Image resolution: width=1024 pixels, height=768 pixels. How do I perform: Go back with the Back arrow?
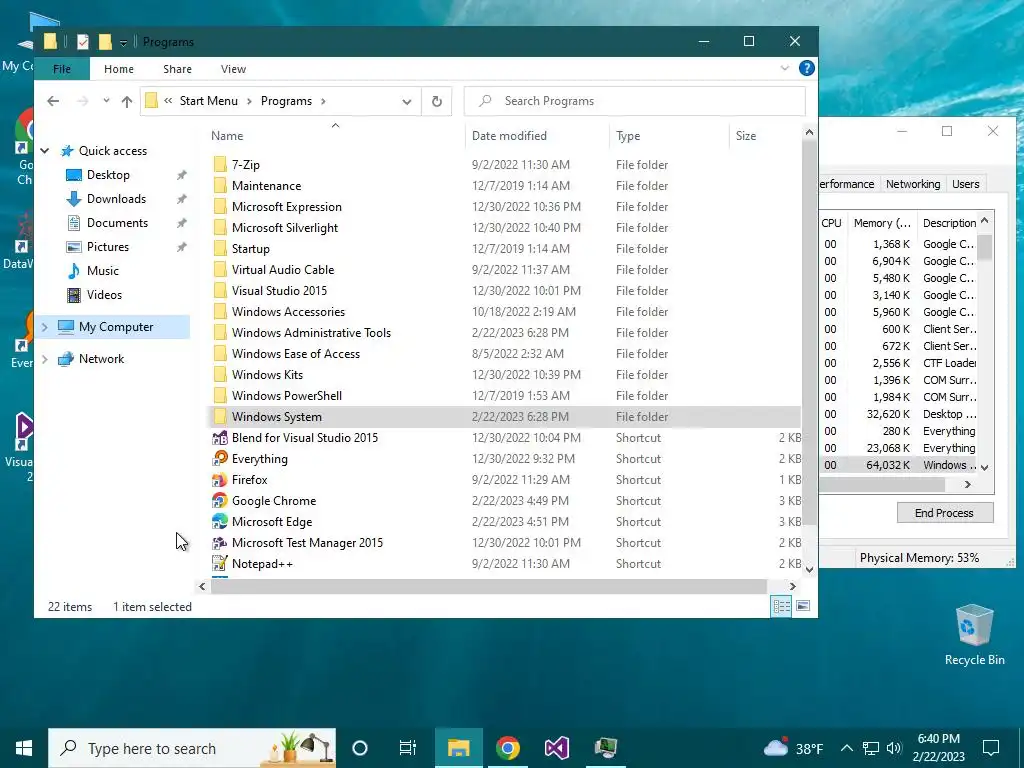(x=54, y=101)
